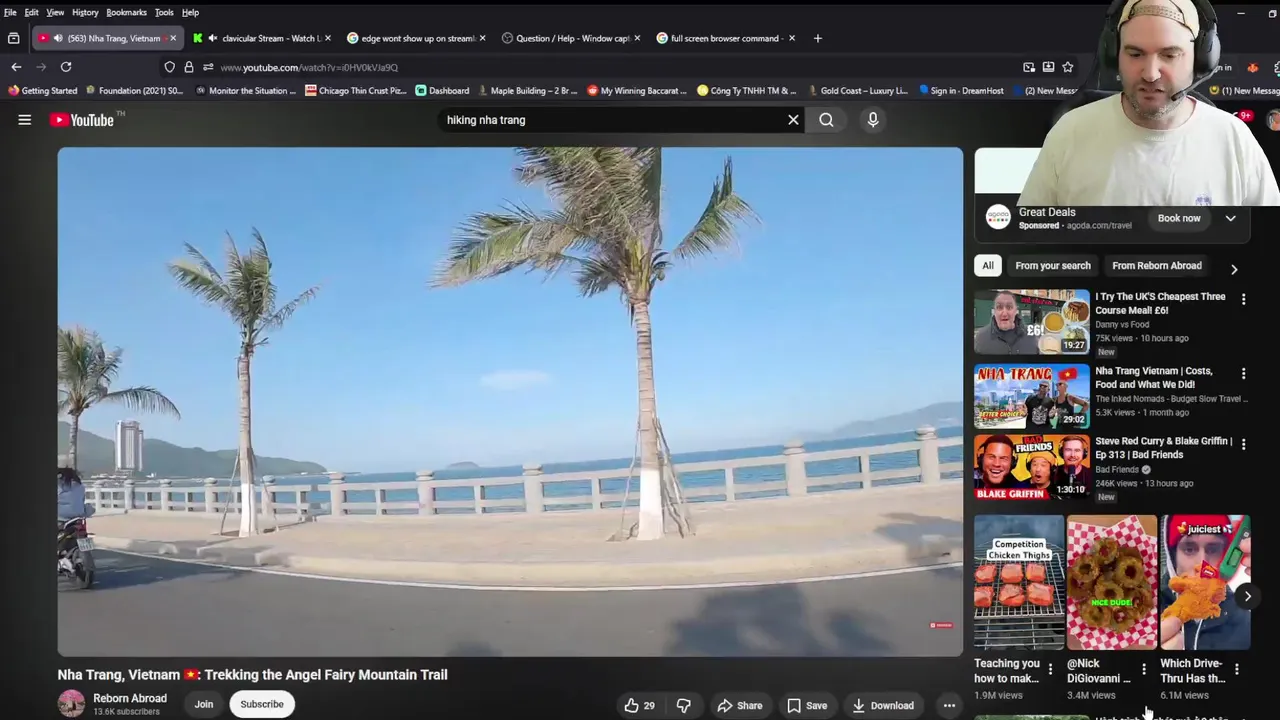This screenshot has height=720, width=1280.
Task: Mute the Nha Trang tab audio
Action: [58, 38]
